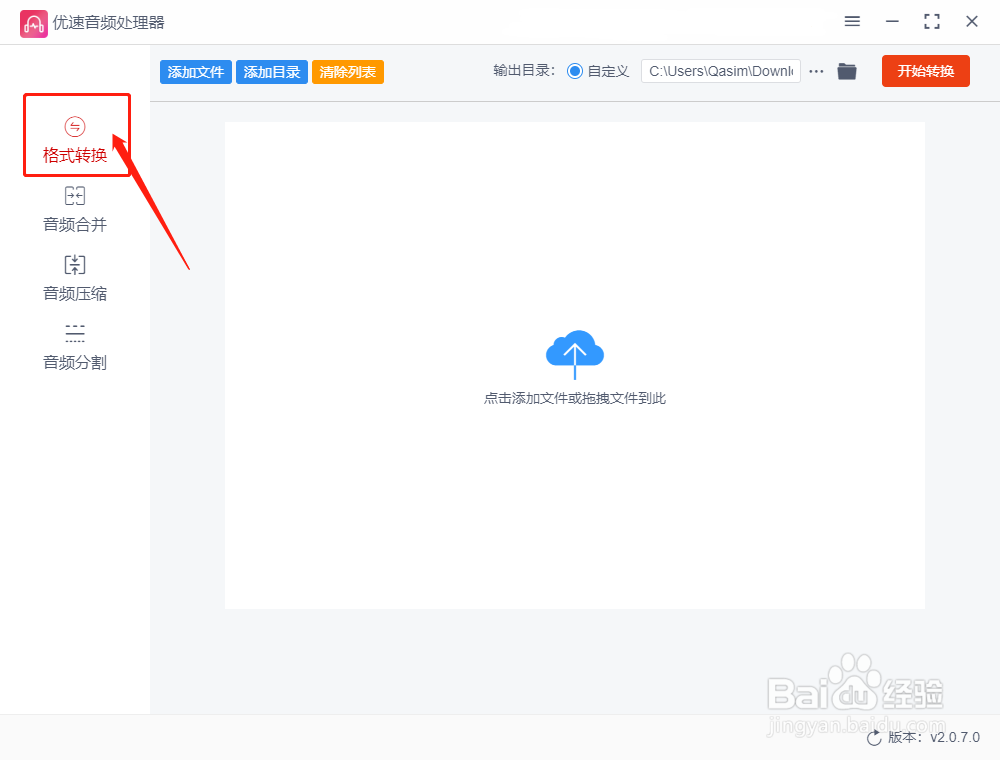Open the hamburger menu at top right
The height and width of the screenshot is (760, 1000).
tap(852, 20)
